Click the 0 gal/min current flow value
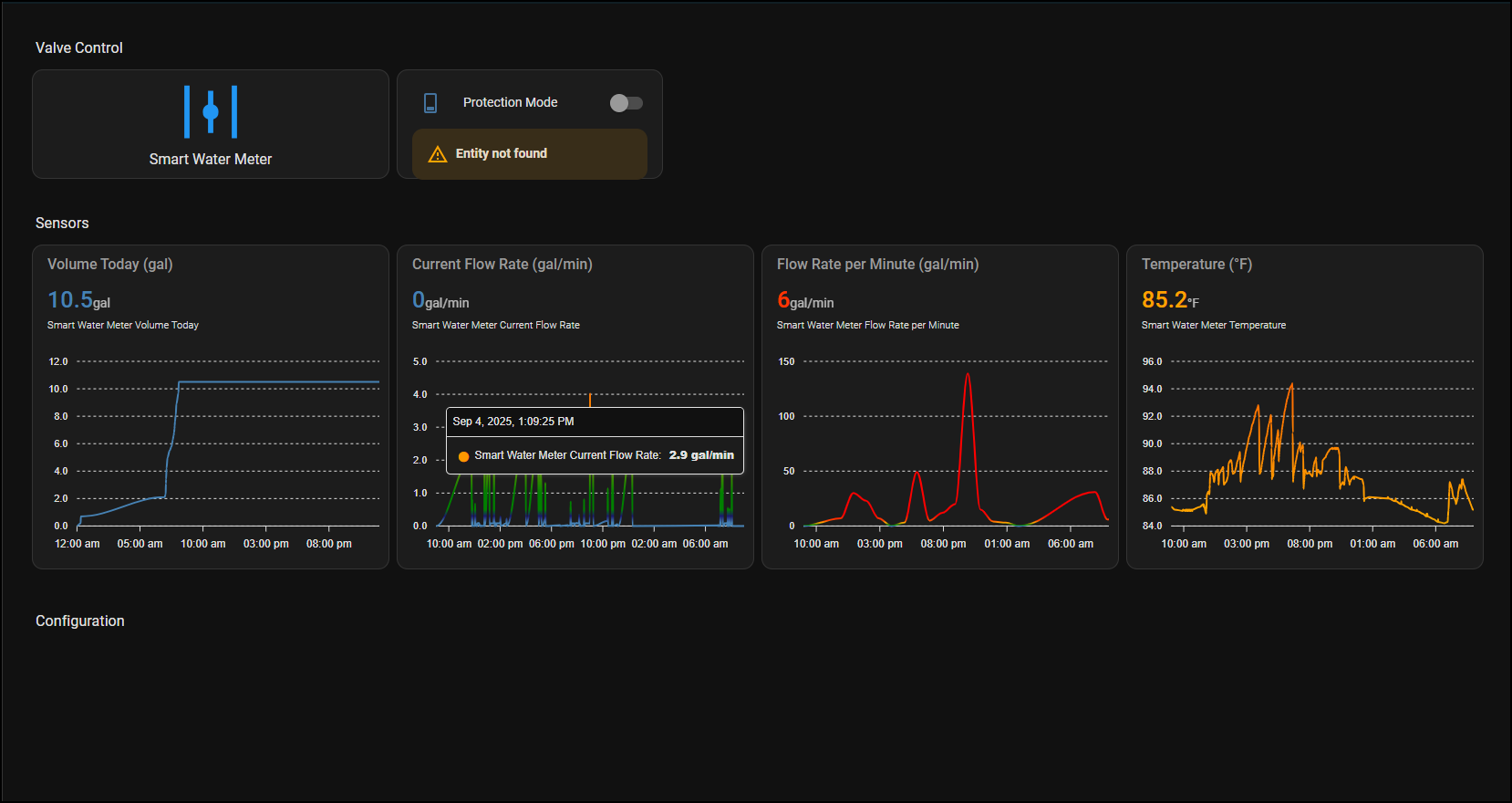Screen dimensions: 1512x803 [x=440, y=300]
